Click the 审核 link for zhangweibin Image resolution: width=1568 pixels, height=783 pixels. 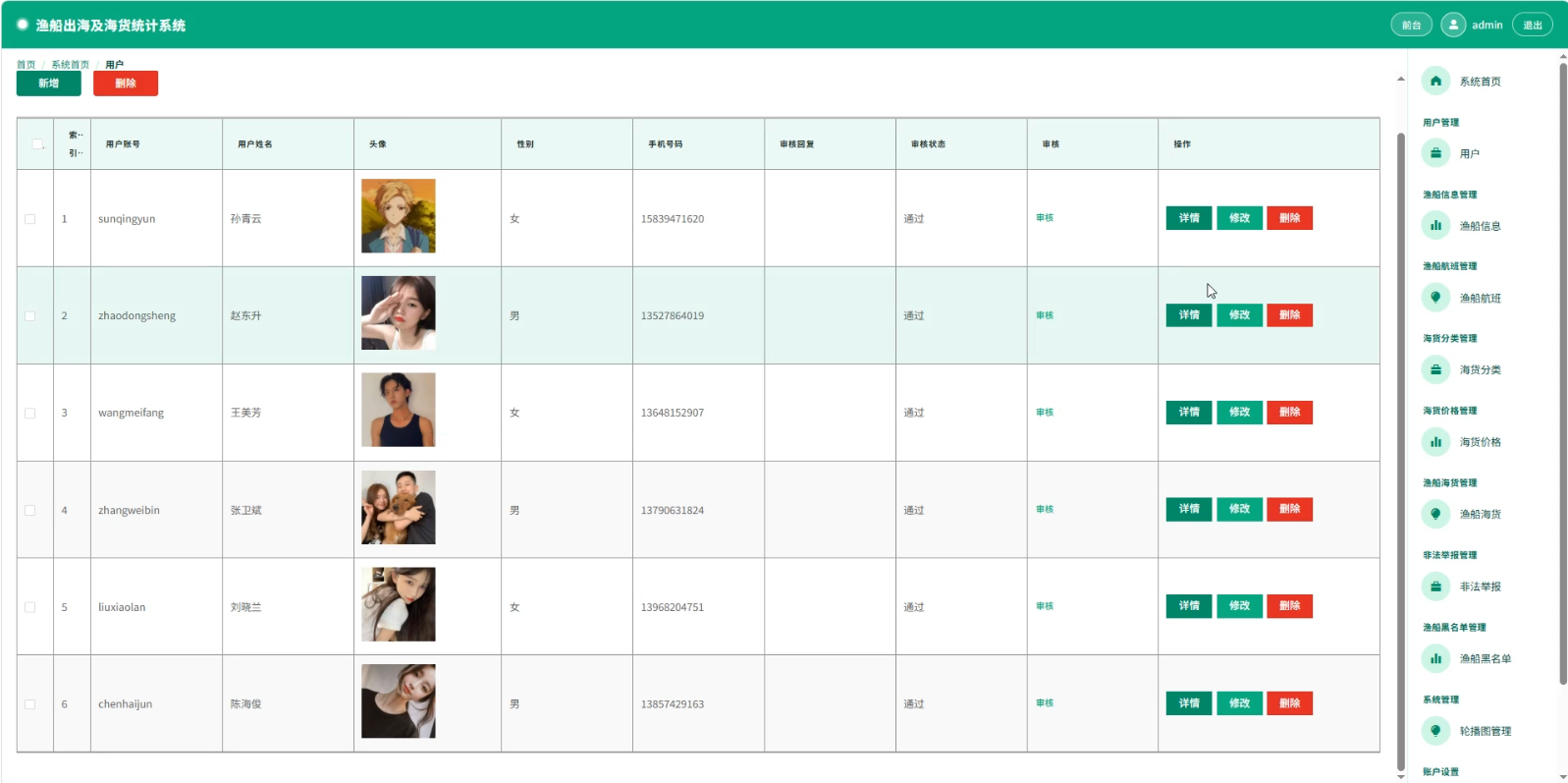pyautogui.click(x=1045, y=510)
